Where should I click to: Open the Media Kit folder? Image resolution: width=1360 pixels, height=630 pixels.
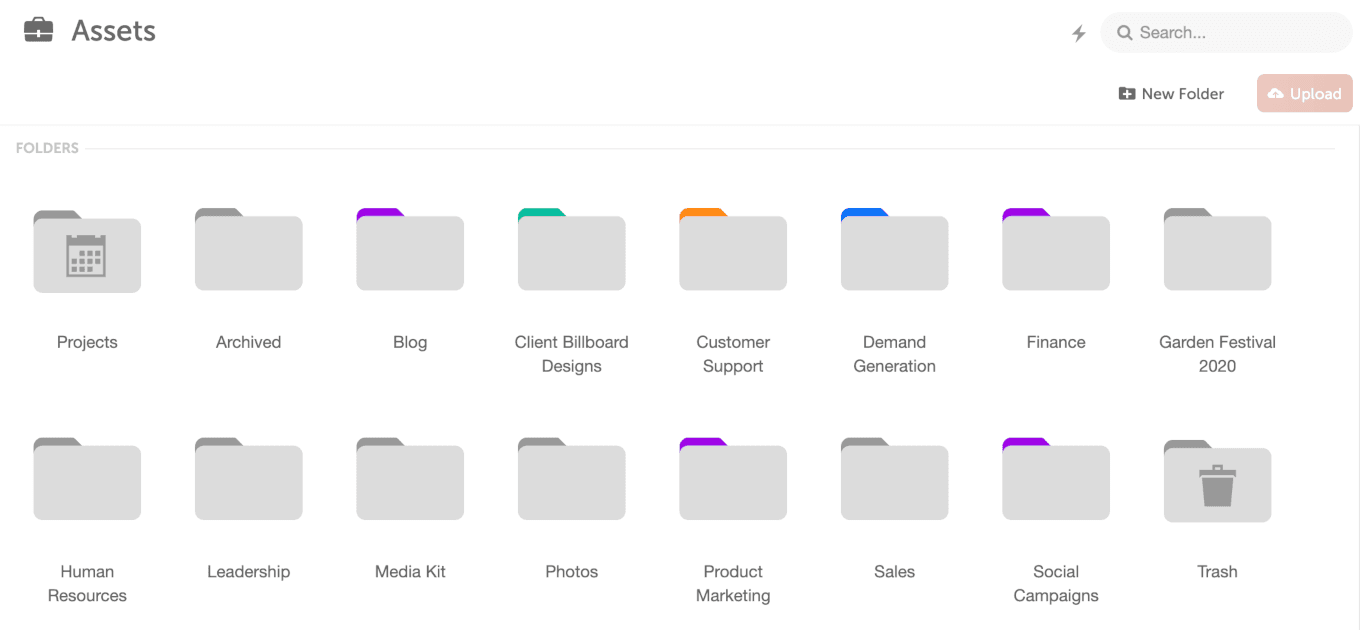click(x=410, y=481)
